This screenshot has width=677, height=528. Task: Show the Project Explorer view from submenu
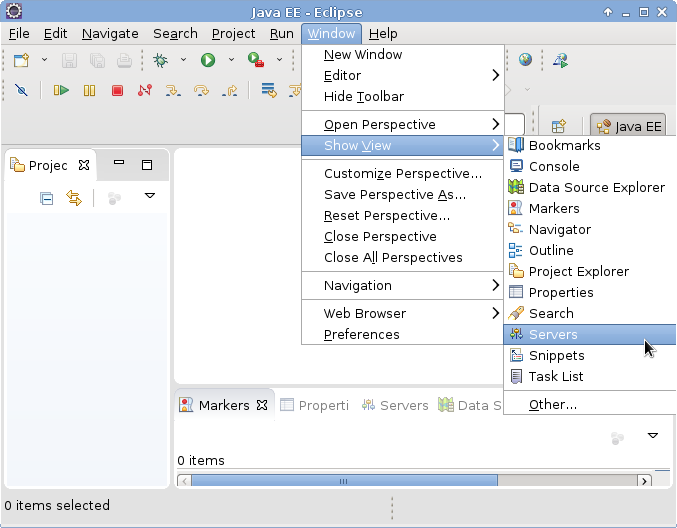pyautogui.click(x=590, y=272)
